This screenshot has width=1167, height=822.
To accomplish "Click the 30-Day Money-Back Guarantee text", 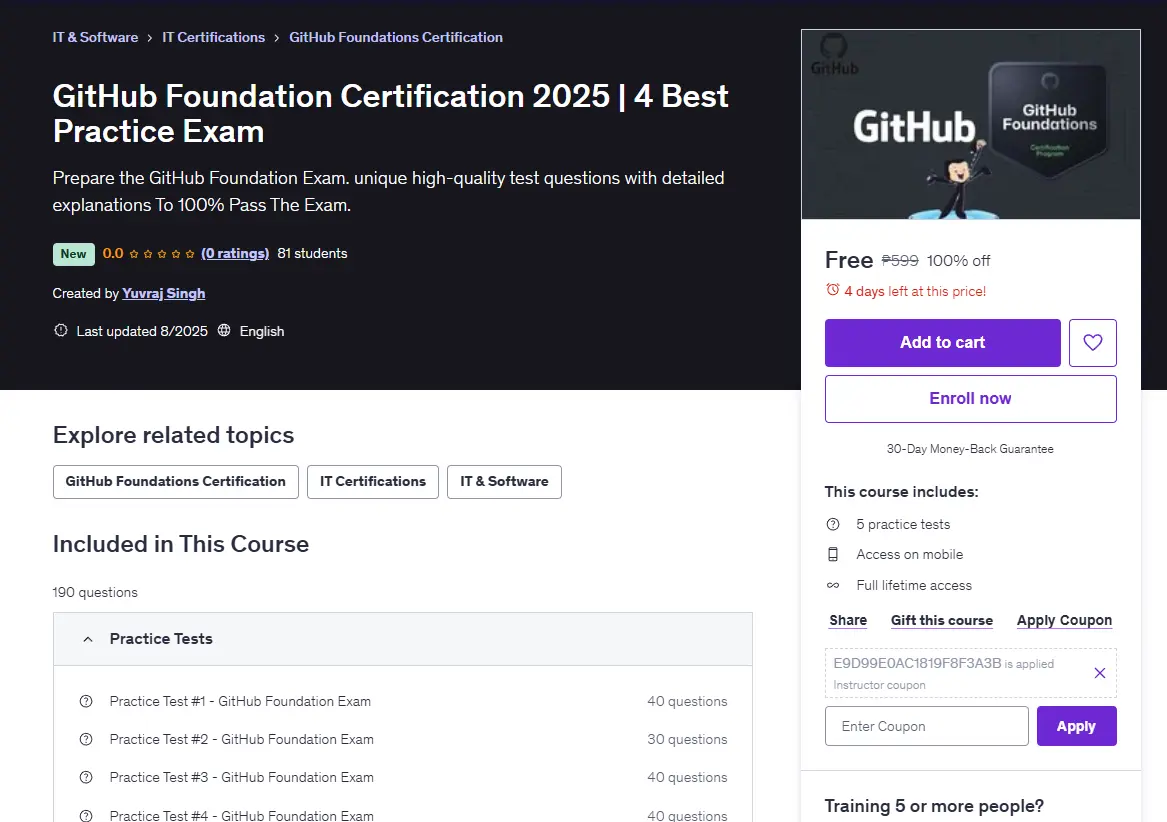I will point(970,449).
